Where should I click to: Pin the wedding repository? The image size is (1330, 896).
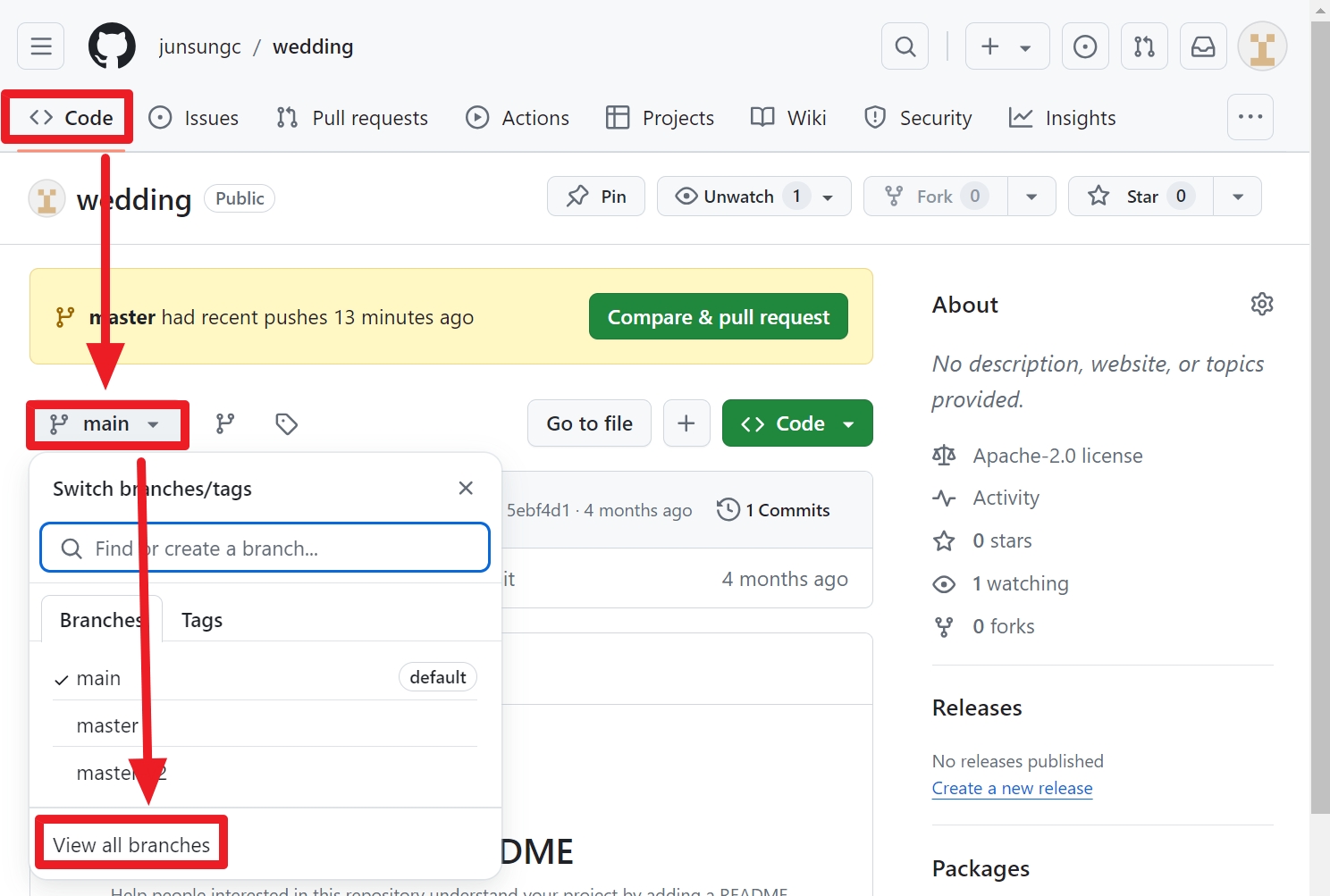[x=596, y=197]
